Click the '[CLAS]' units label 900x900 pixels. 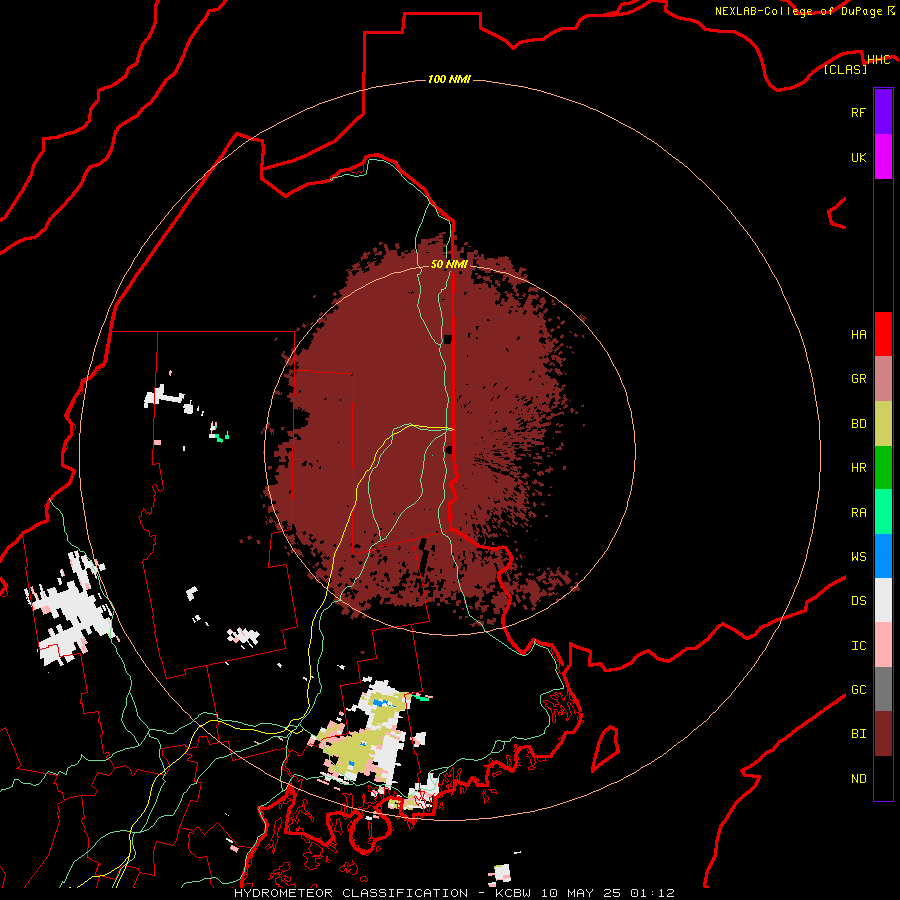(x=845, y=69)
